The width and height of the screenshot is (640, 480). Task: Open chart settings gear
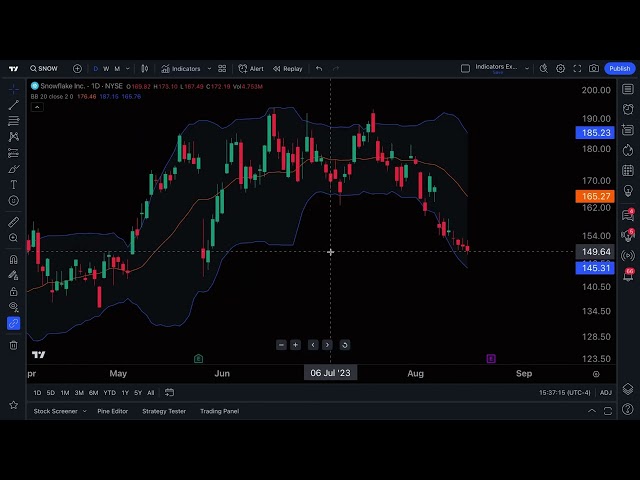pyautogui.click(x=560, y=69)
